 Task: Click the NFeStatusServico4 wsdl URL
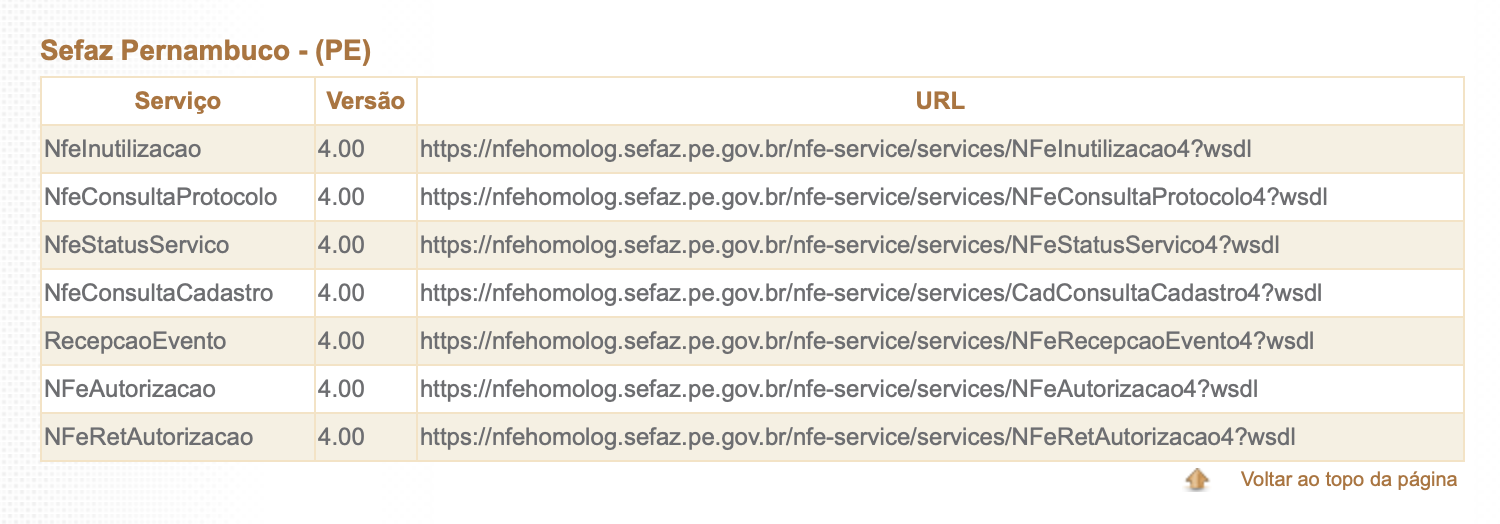(x=850, y=245)
